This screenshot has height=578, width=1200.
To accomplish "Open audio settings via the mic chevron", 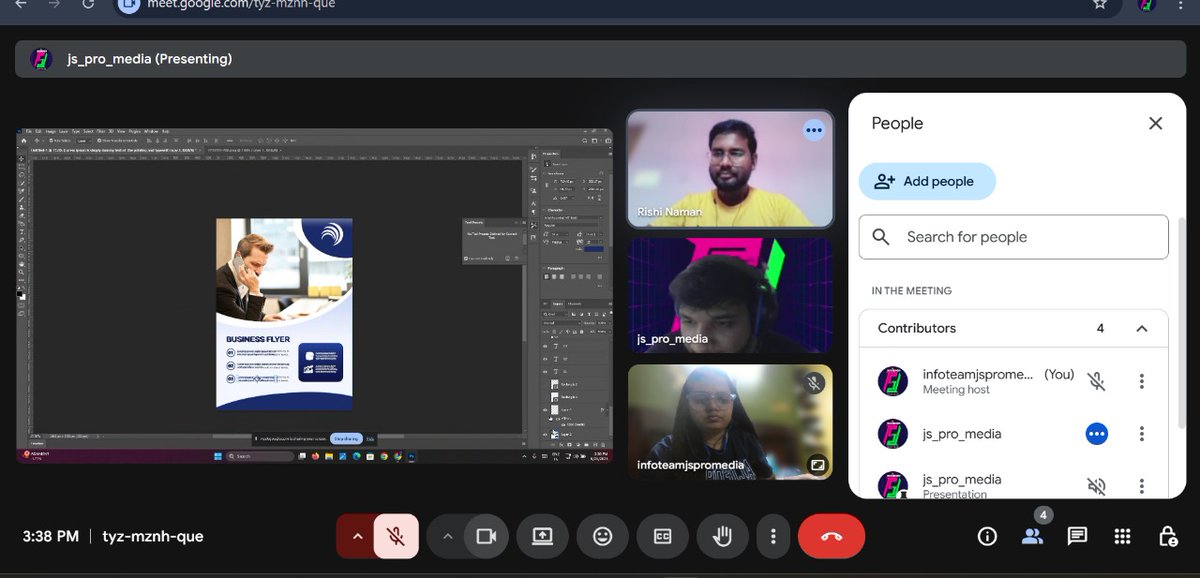I will tap(357, 536).
